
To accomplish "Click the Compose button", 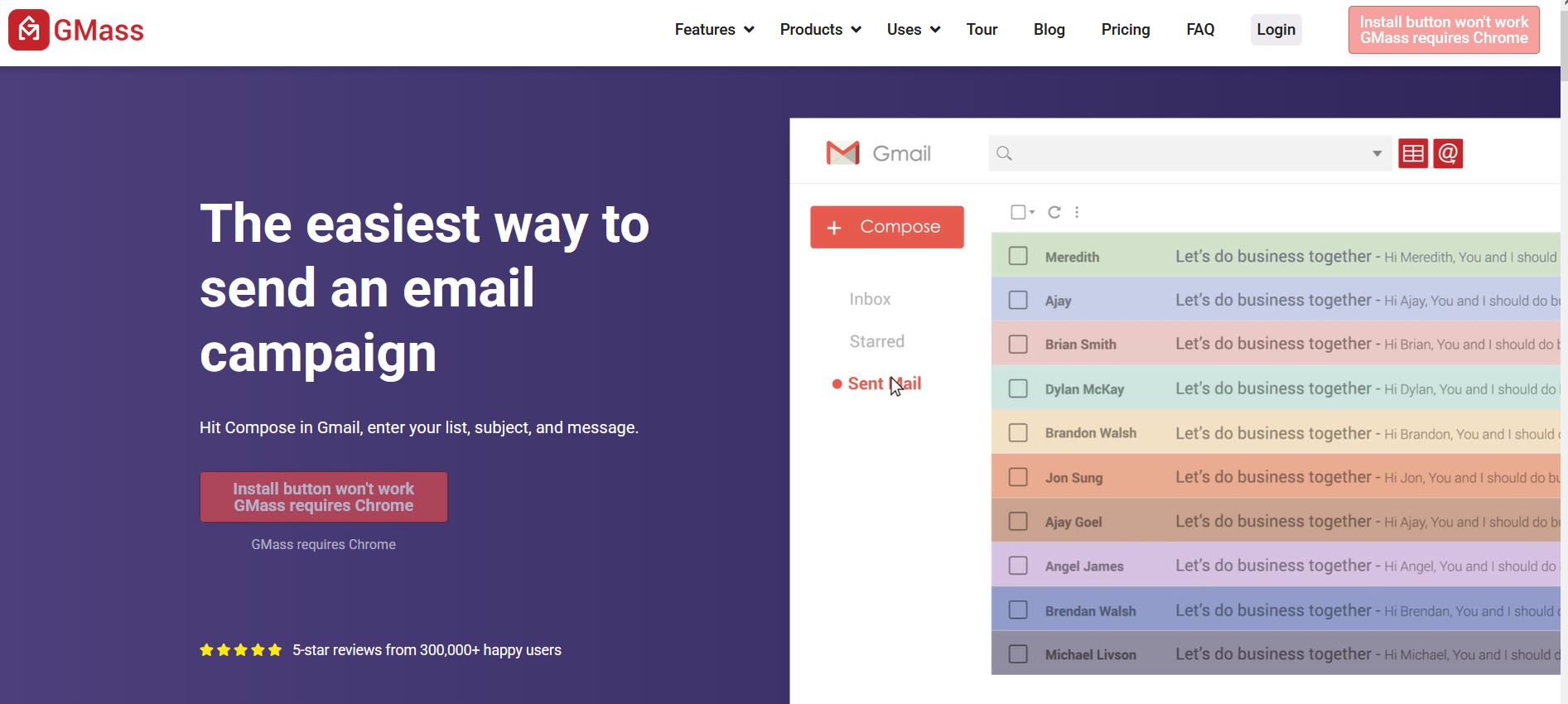I will (887, 227).
